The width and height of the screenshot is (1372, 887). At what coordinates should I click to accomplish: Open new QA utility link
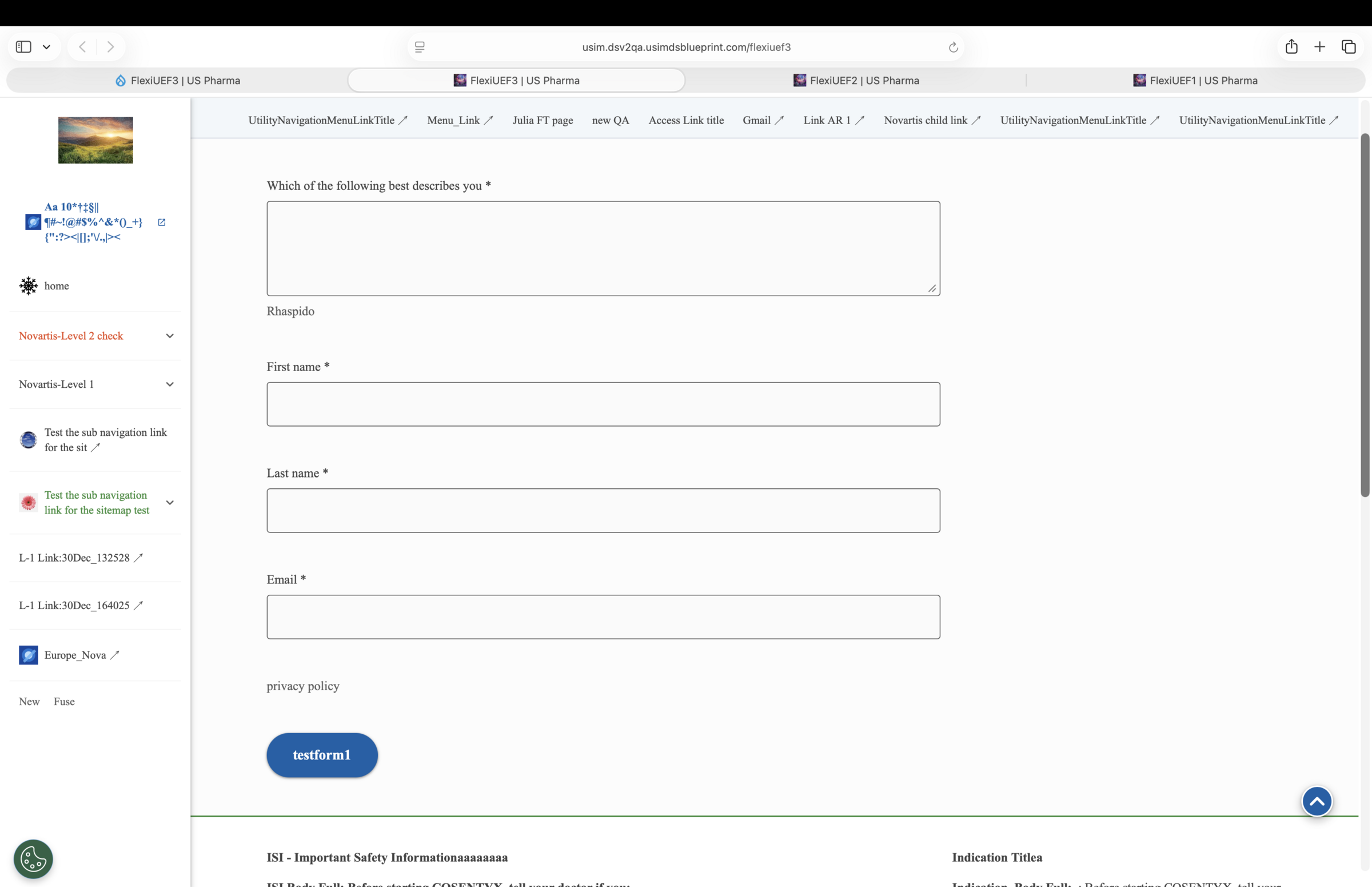[611, 120]
